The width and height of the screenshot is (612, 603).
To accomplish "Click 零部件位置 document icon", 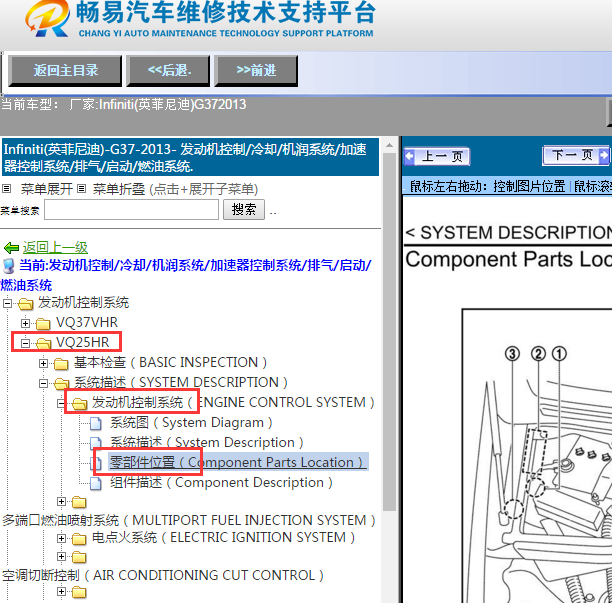I will [x=96, y=463].
